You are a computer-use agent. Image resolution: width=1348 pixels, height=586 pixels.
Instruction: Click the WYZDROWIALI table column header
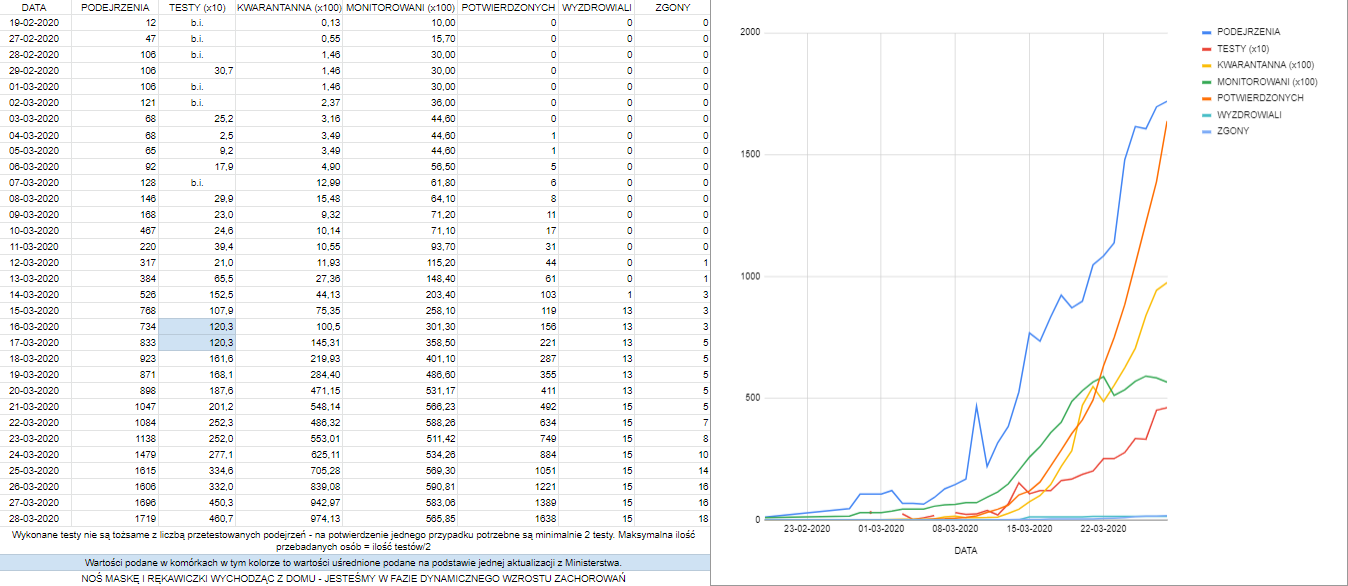coord(597,7)
